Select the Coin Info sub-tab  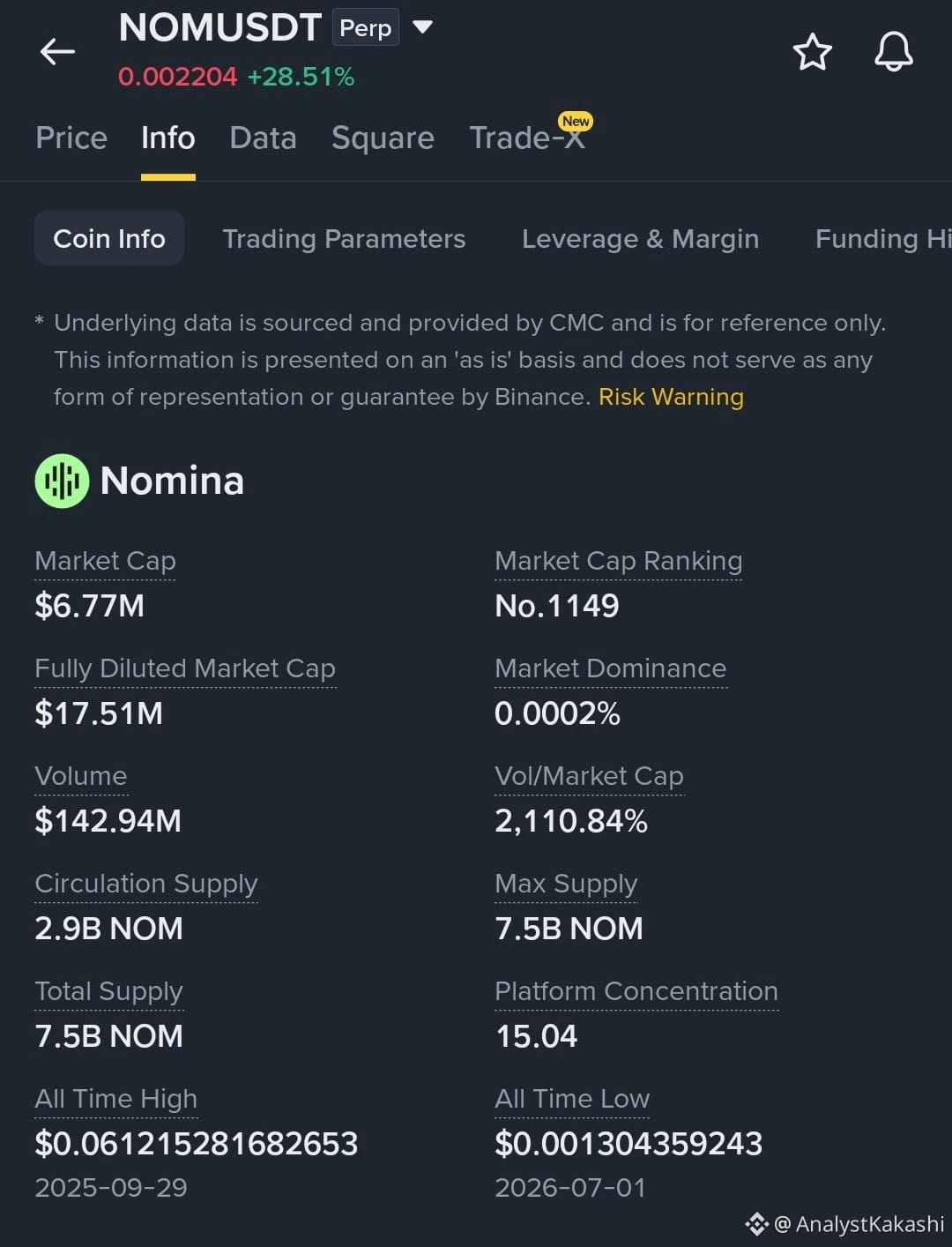coord(109,238)
